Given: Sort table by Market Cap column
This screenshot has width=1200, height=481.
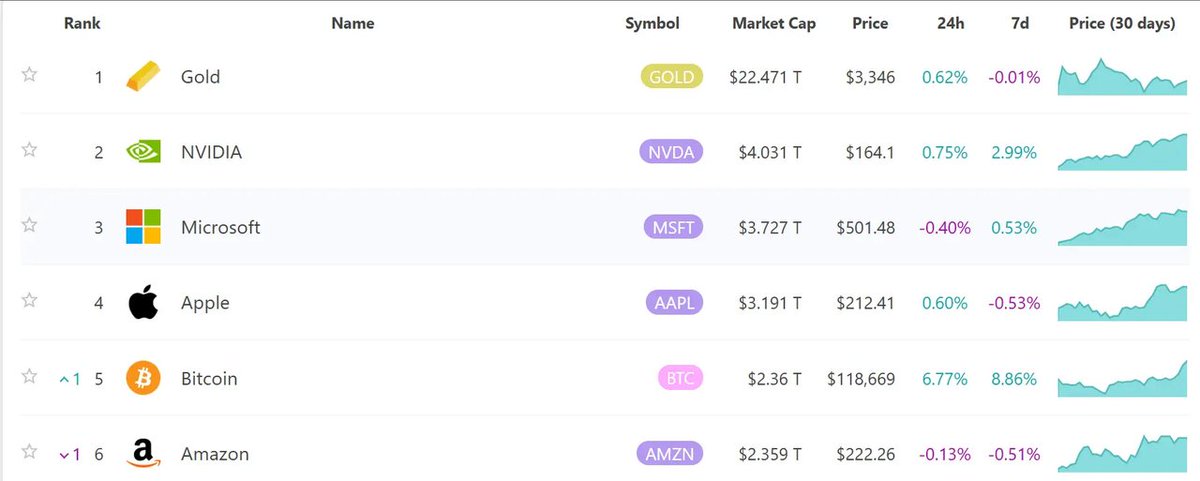Looking at the screenshot, I should tap(773, 24).
